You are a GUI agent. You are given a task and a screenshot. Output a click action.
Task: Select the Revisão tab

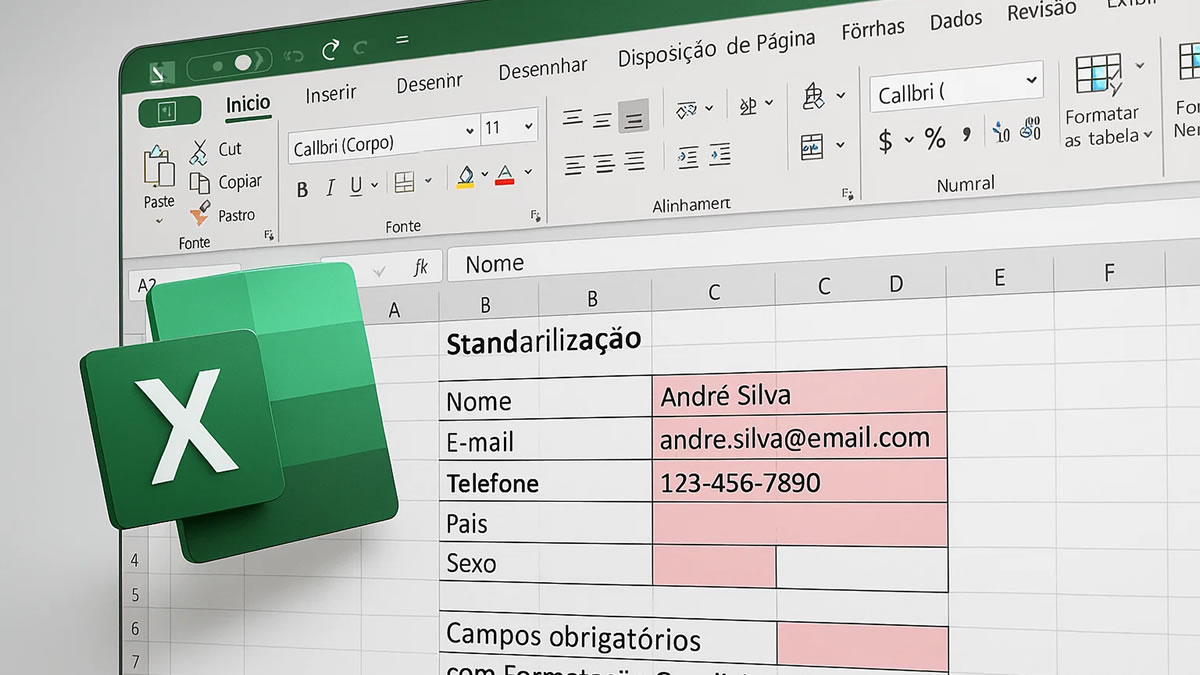tap(1040, 12)
